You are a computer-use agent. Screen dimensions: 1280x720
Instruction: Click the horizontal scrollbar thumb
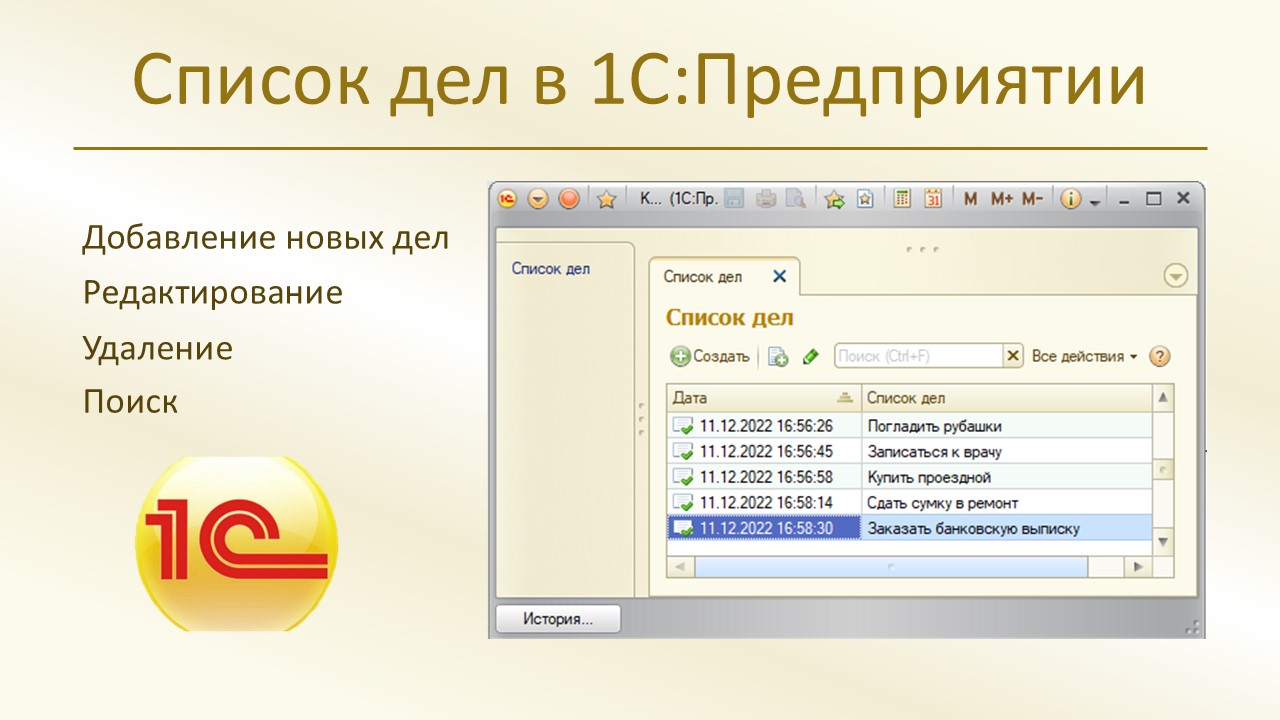tap(891, 567)
